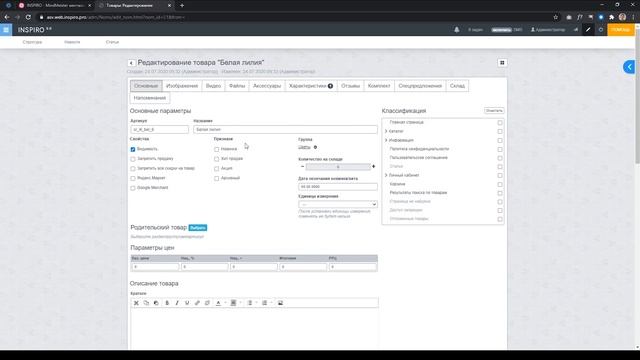The width and height of the screenshot is (640, 360).
Task: Uncheck the Видимость checkbox
Action: point(133,149)
